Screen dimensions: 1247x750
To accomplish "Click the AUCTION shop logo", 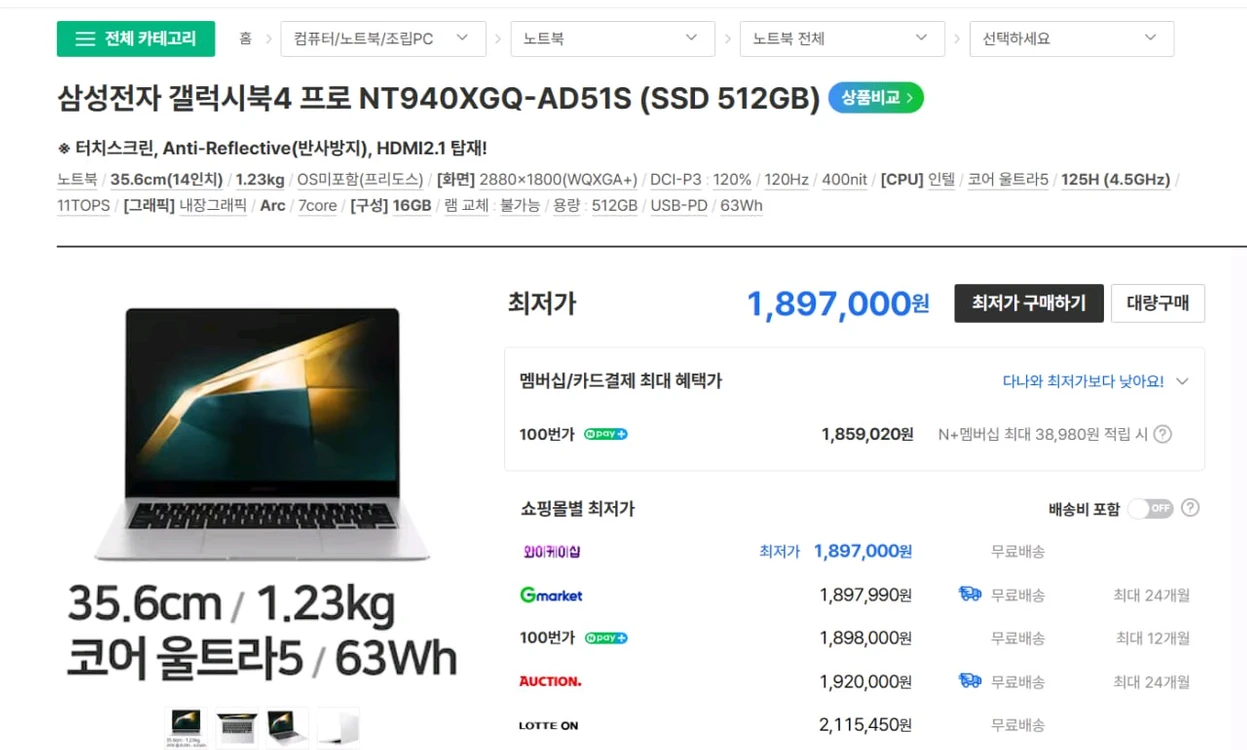I will pyautogui.click(x=550, y=681).
